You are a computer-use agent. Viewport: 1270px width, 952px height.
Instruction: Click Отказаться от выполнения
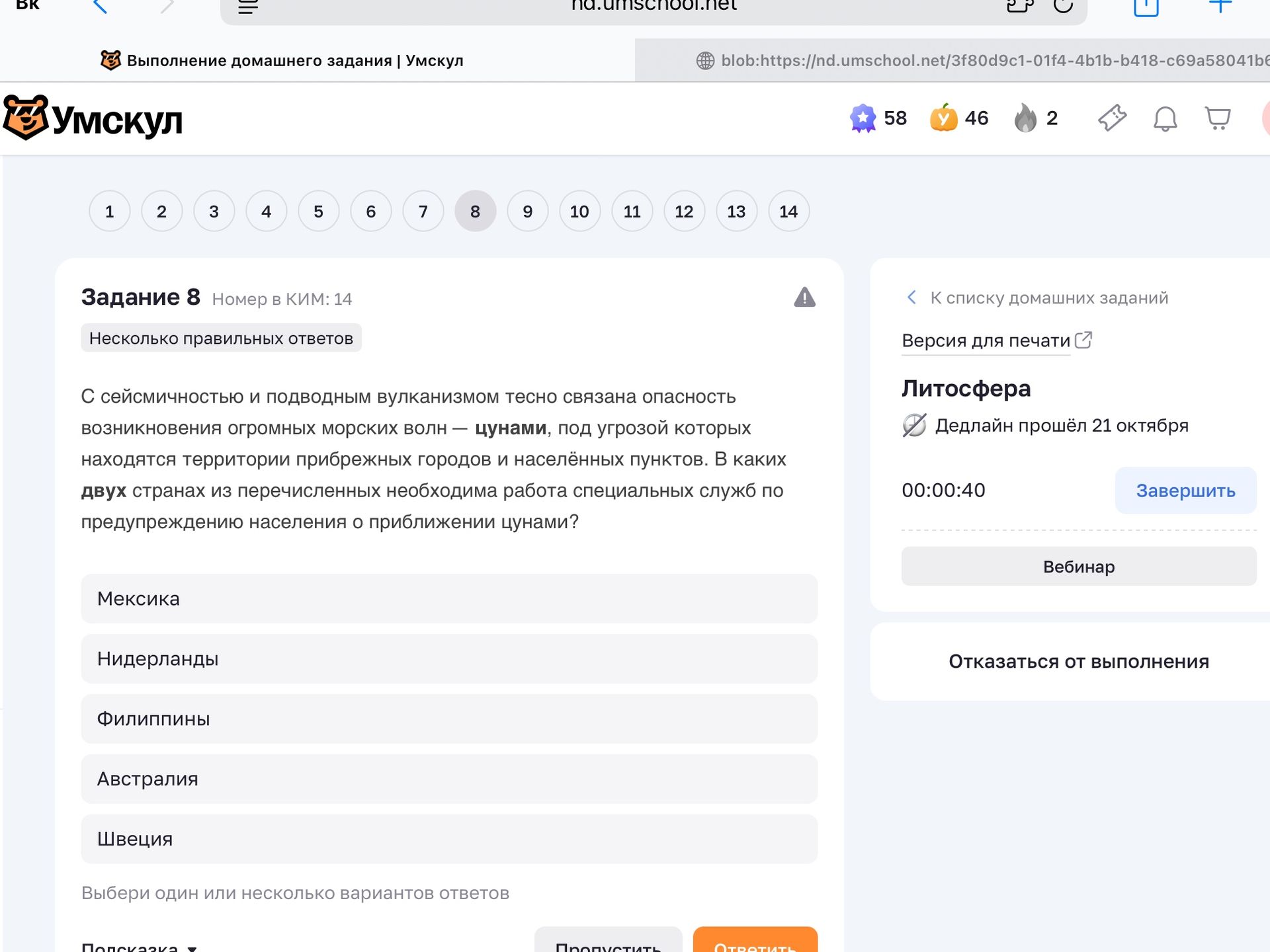[1078, 661]
